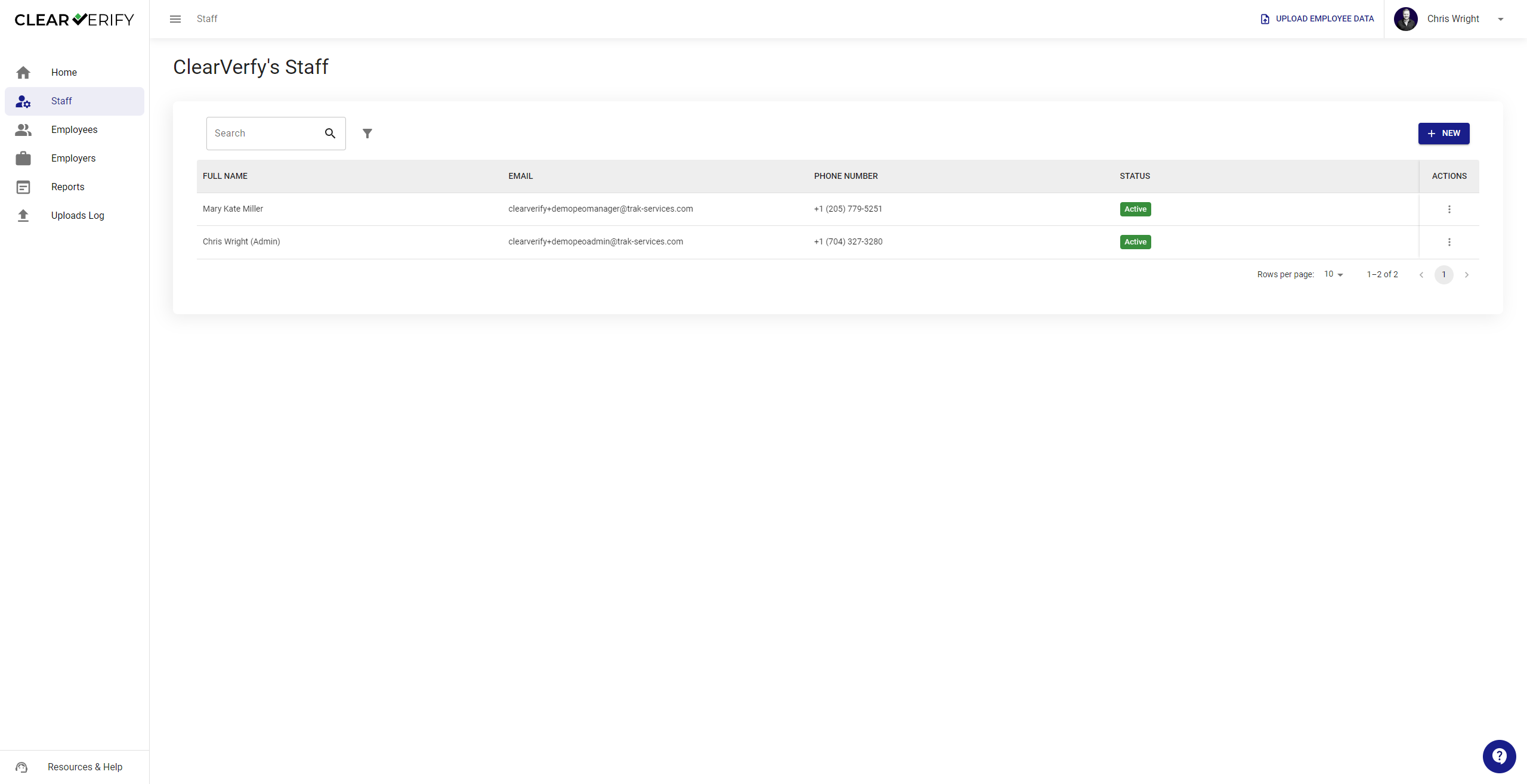Open actions menu for Chris Wright (Admin)
The width and height of the screenshot is (1527, 784).
pyautogui.click(x=1449, y=242)
